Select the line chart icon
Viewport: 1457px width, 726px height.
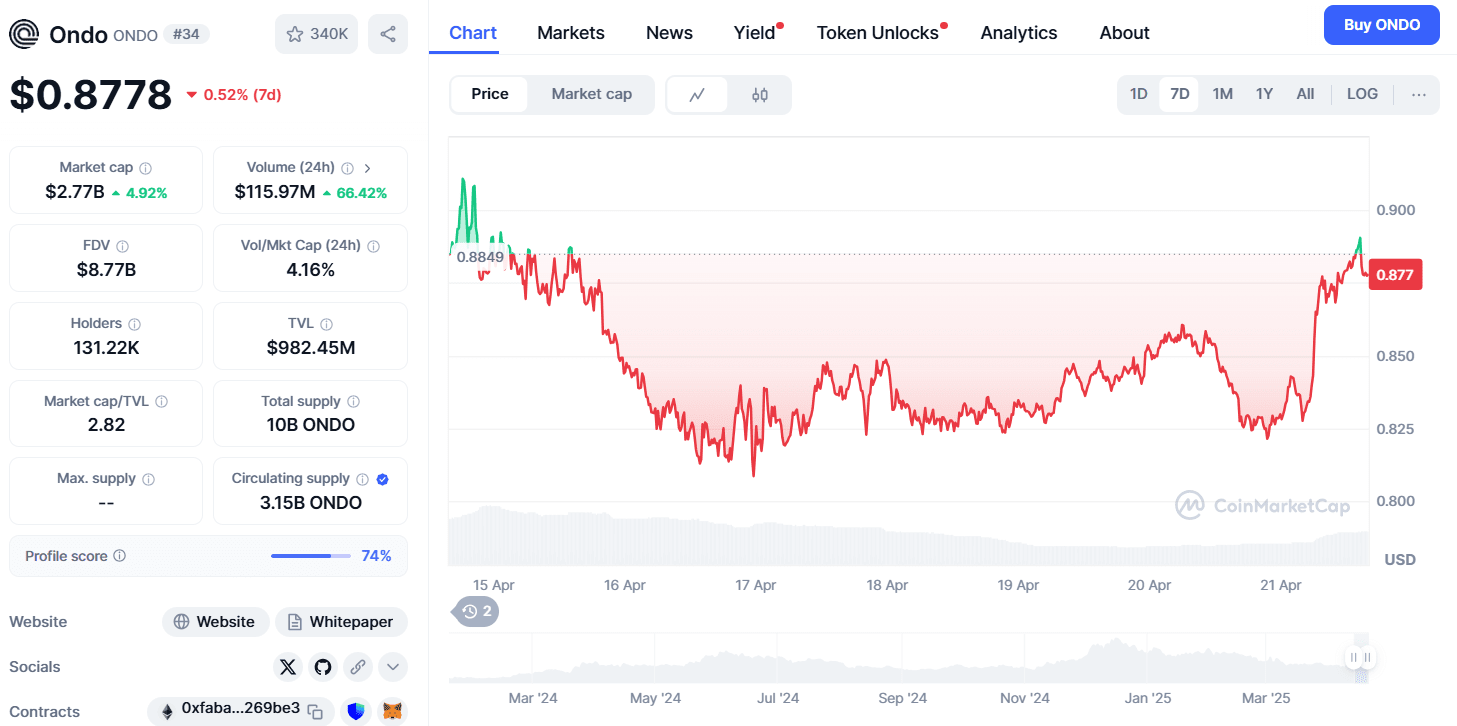click(697, 95)
